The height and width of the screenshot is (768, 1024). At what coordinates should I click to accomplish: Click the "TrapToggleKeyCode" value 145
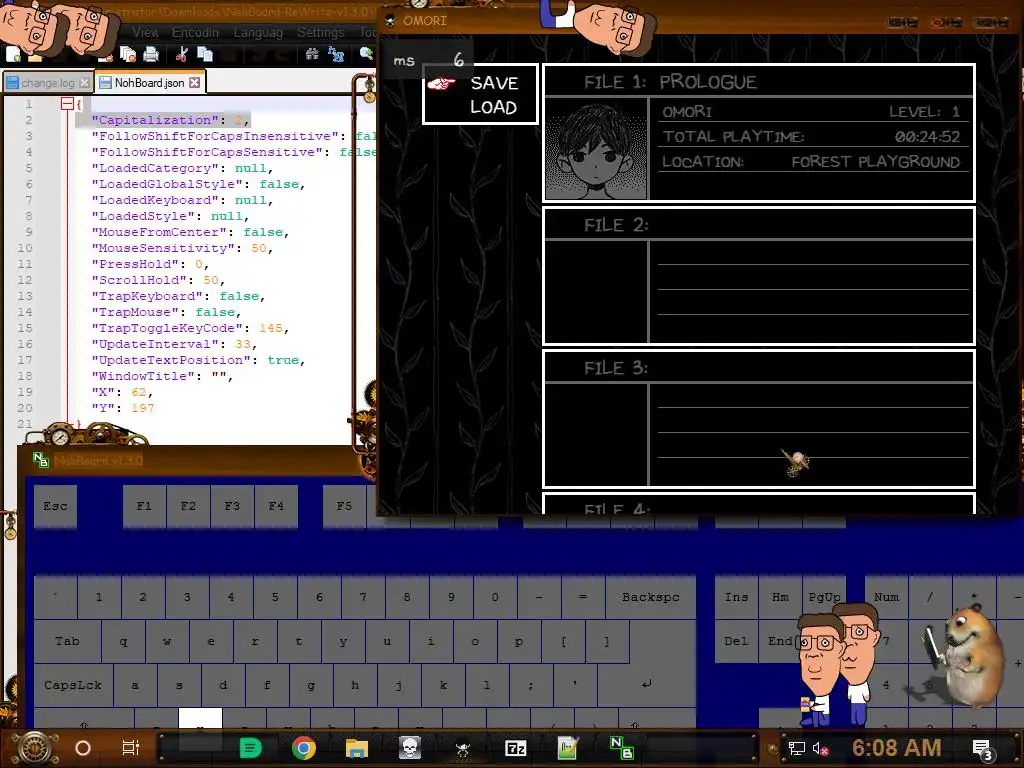click(270, 328)
